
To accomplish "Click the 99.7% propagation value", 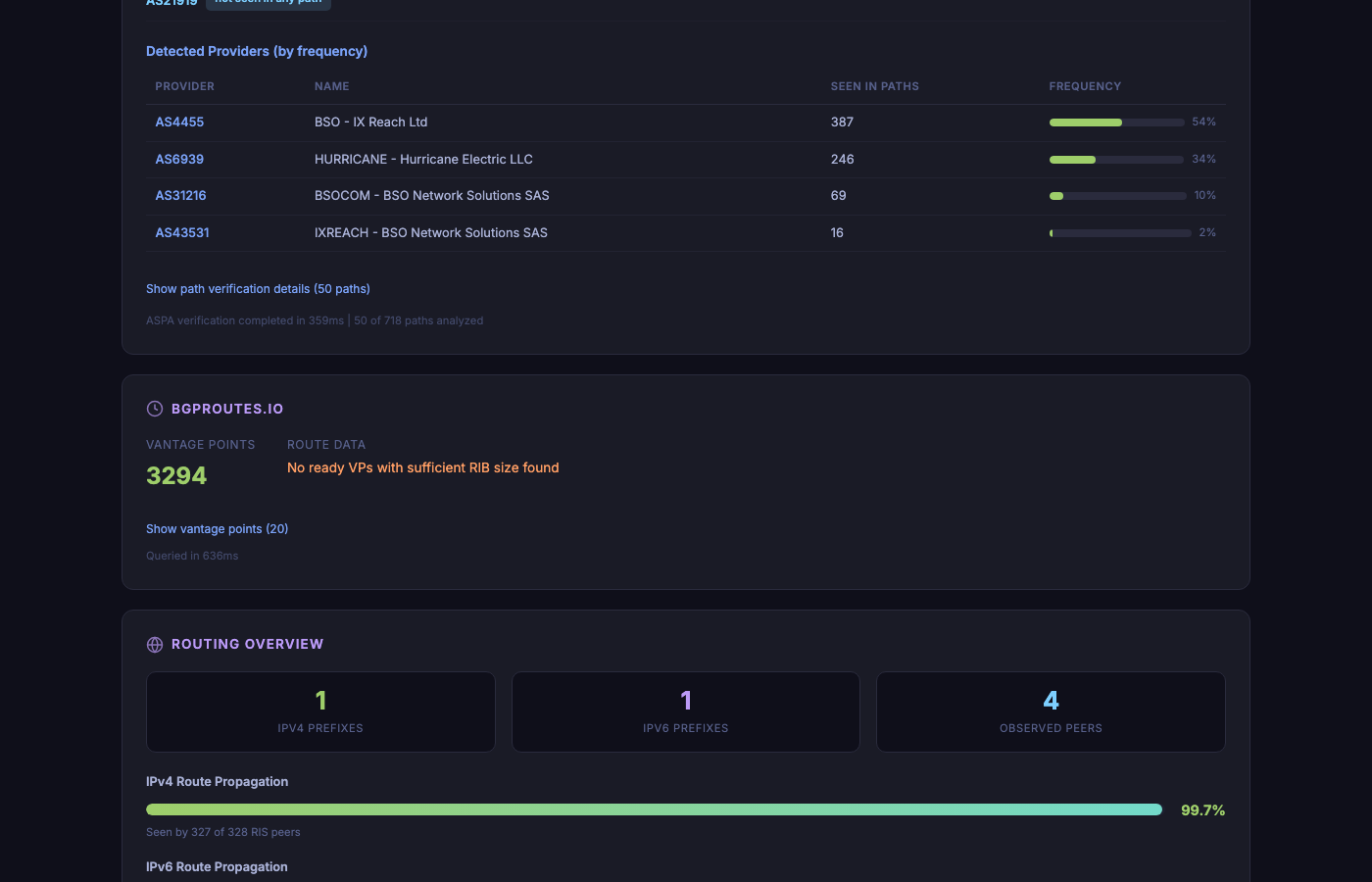I will pyautogui.click(x=1202, y=810).
